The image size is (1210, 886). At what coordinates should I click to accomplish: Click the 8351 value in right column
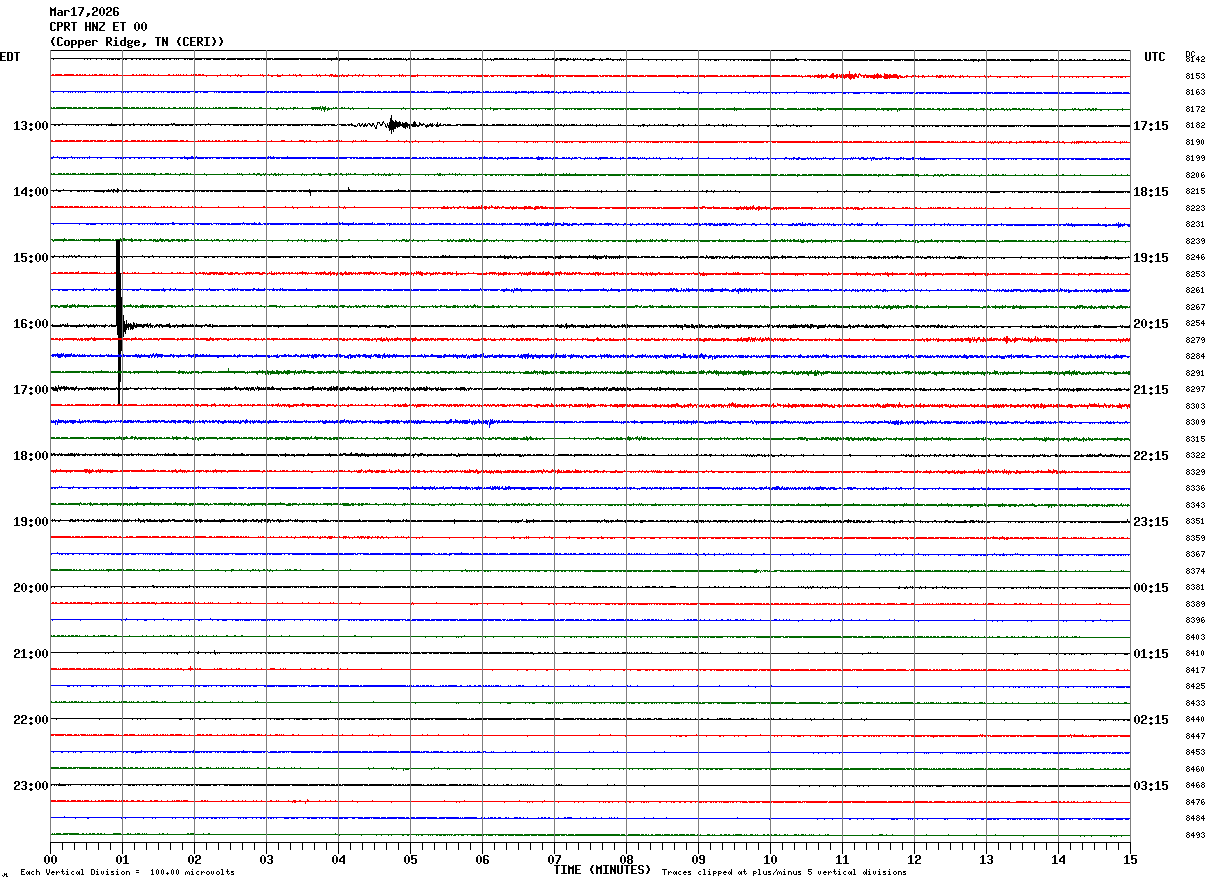pos(1195,522)
